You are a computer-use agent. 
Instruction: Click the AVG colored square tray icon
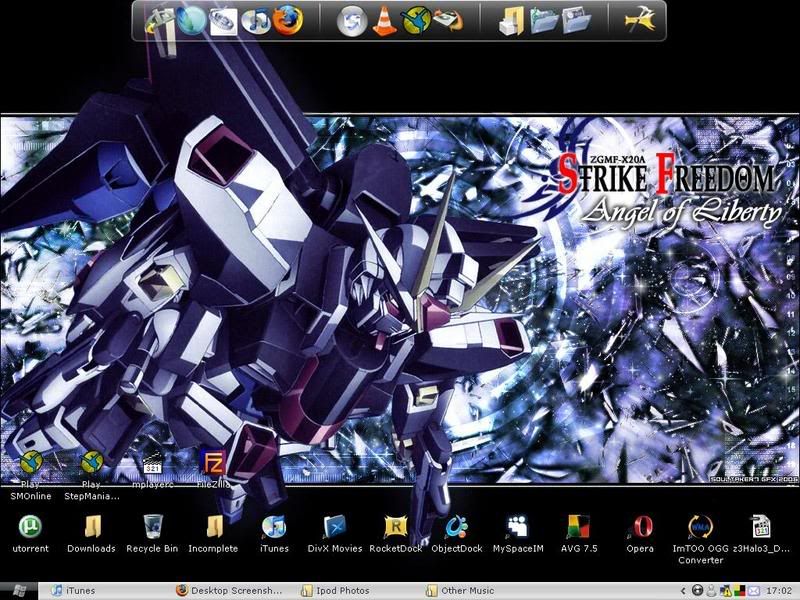tap(740, 591)
